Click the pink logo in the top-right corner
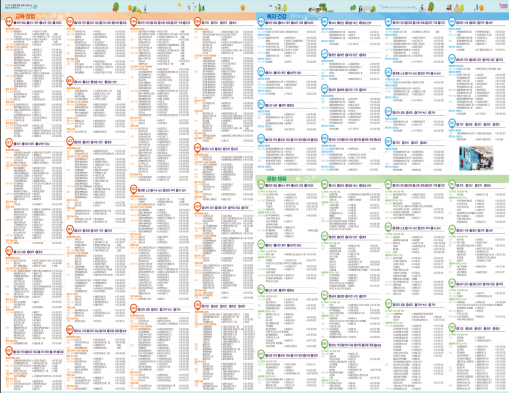 tap(504, 6)
